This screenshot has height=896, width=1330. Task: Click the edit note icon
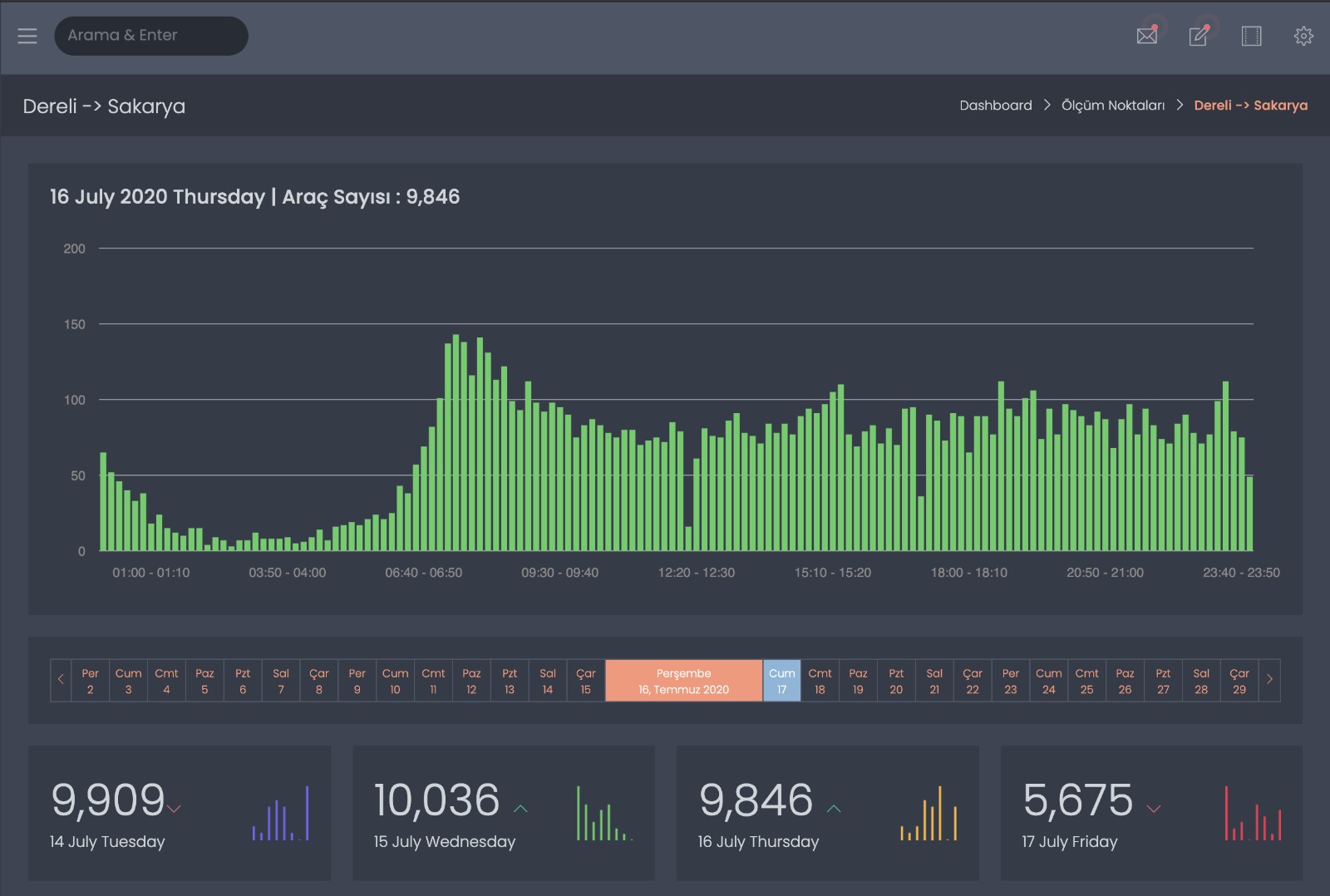(1199, 36)
